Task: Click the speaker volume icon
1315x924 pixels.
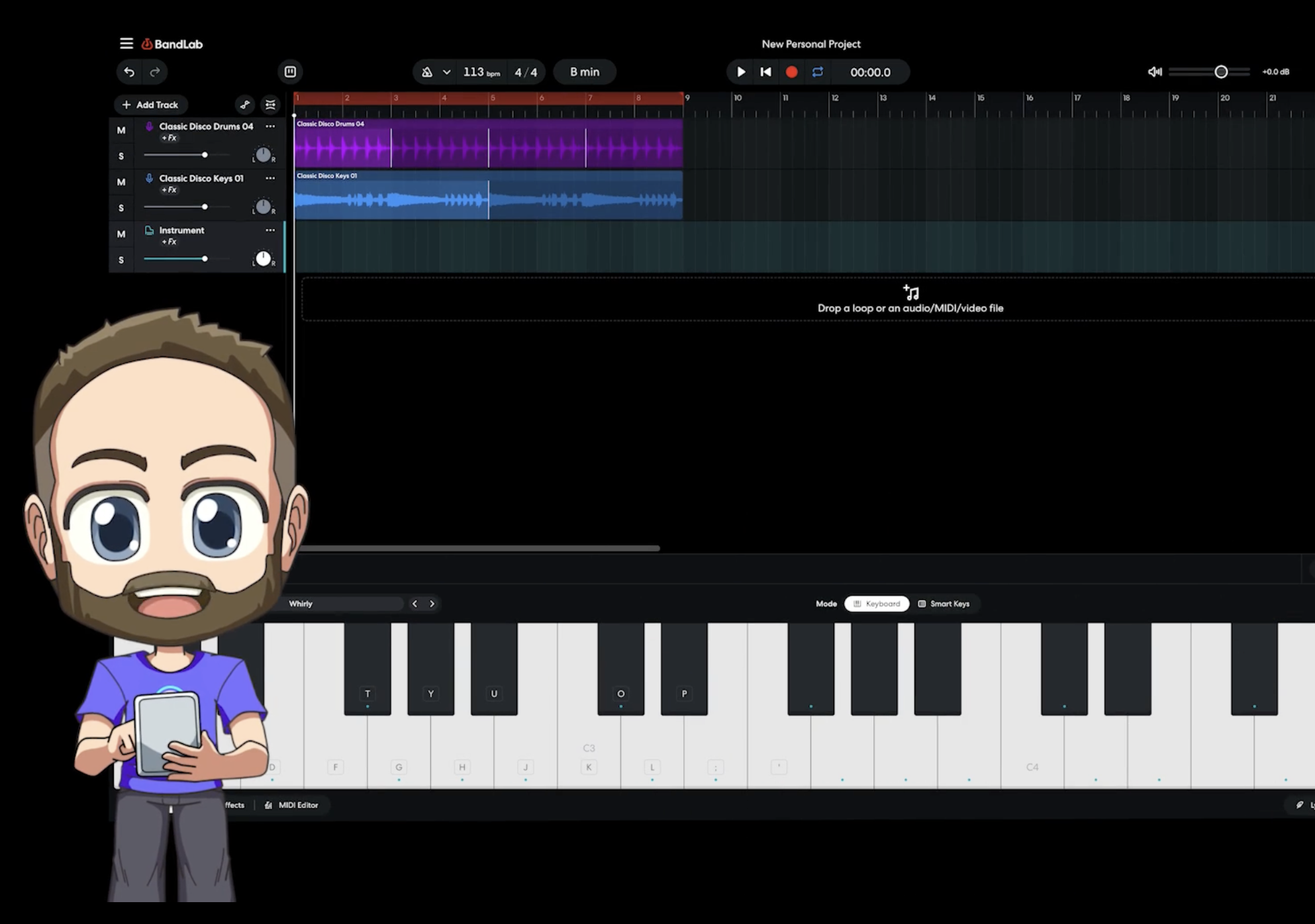Action: point(1155,71)
